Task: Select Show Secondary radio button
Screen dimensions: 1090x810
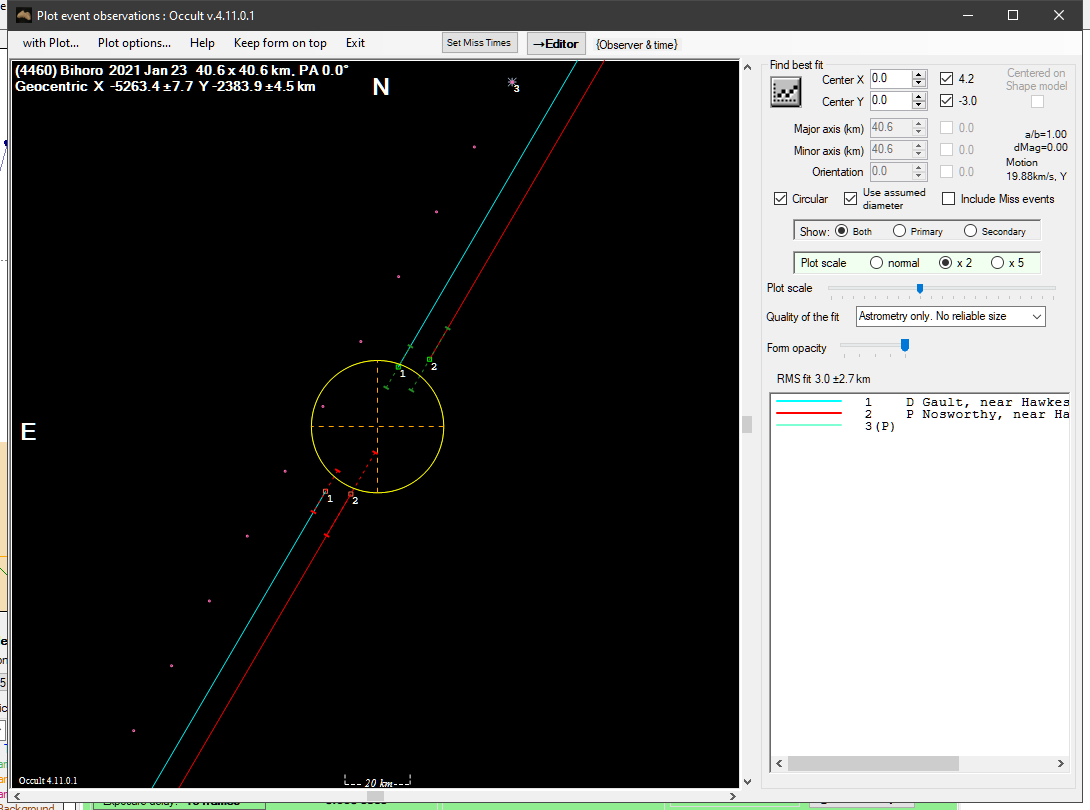Action: pos(970,231)
